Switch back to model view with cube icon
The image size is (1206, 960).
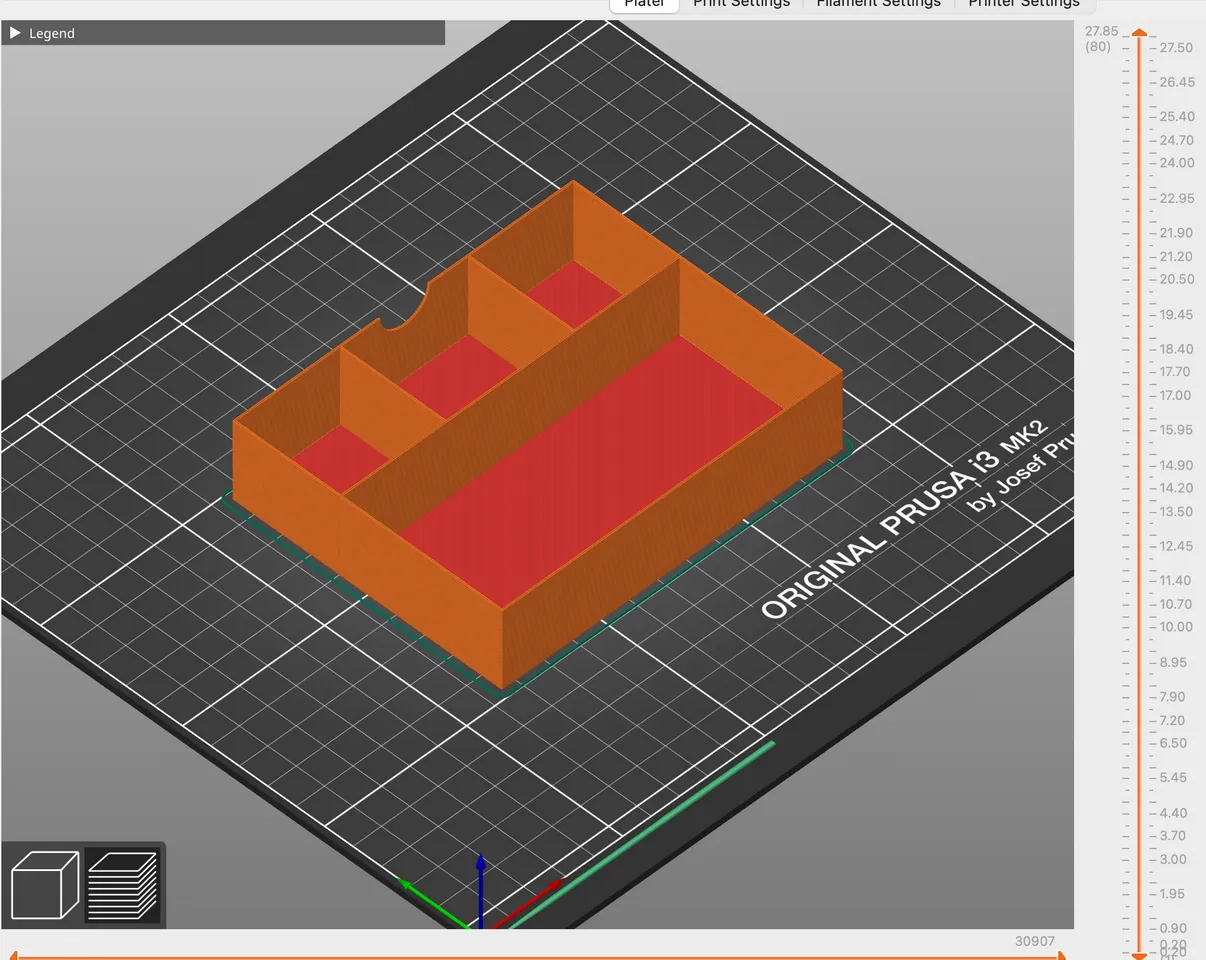coord(44,884)
